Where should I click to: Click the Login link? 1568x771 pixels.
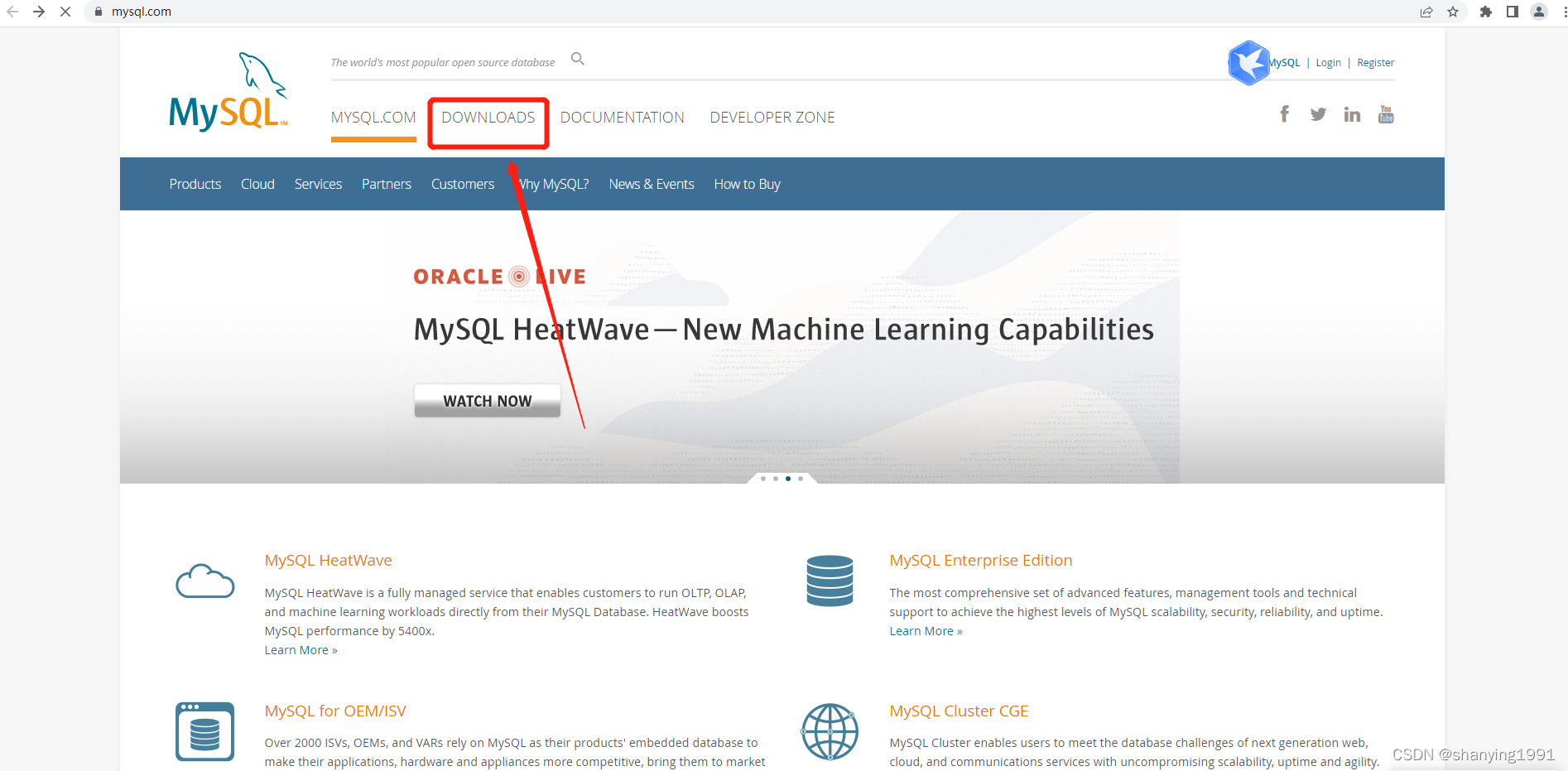(x=1328, y=63)
